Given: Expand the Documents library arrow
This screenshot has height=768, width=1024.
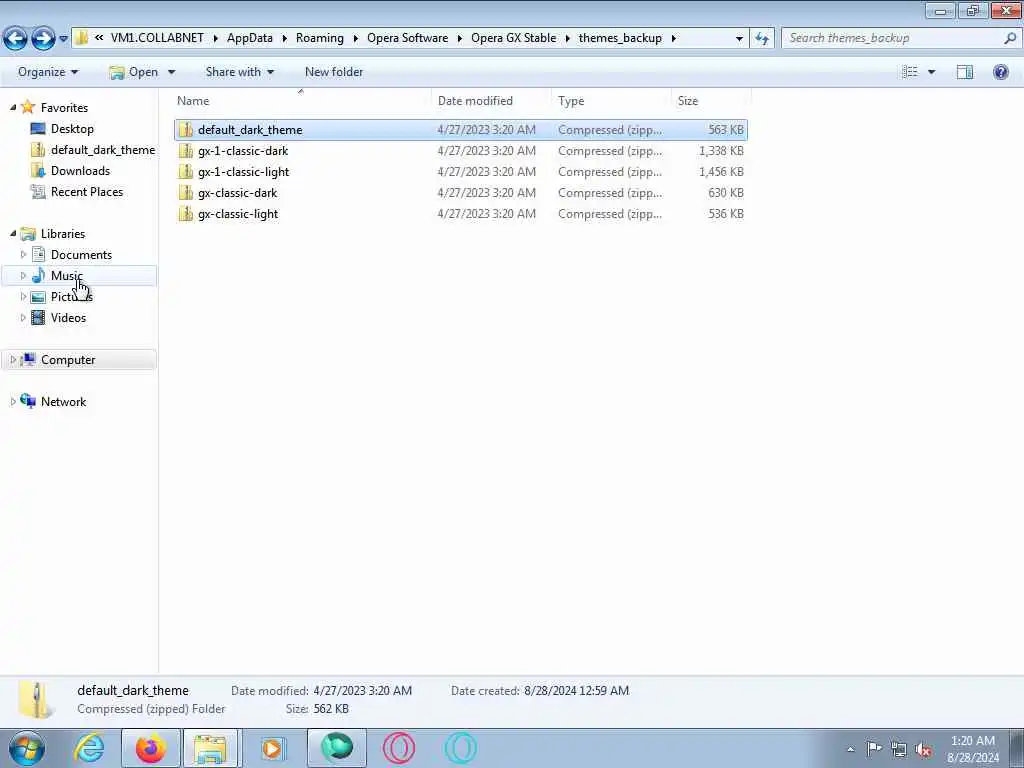Looking at the screenshot, I should pos(24,254).
